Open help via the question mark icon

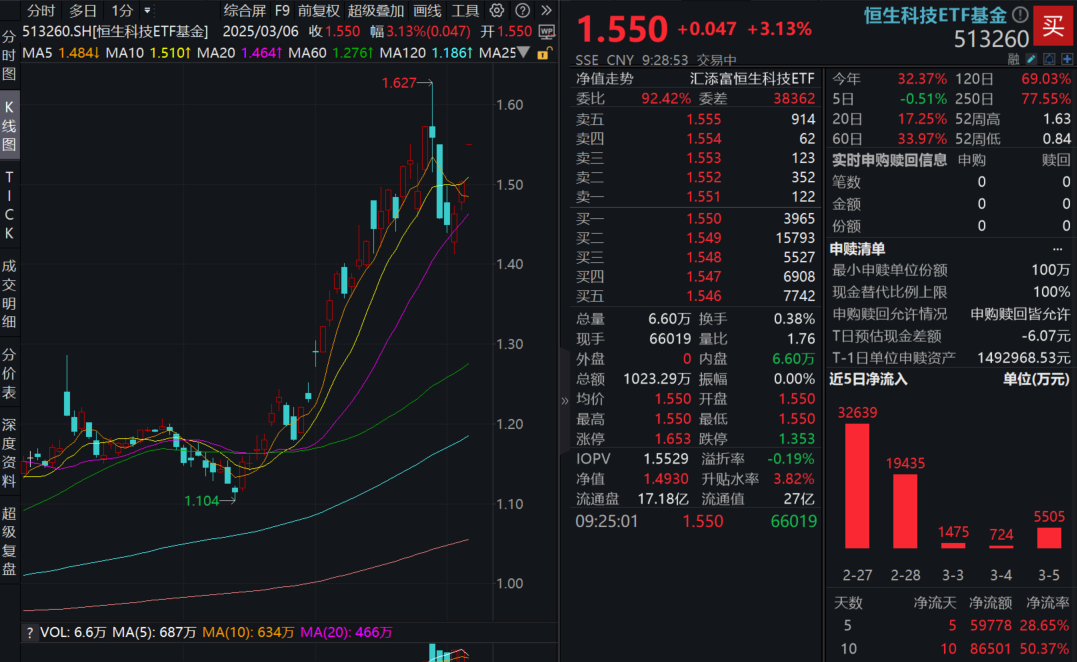[522, 10]
